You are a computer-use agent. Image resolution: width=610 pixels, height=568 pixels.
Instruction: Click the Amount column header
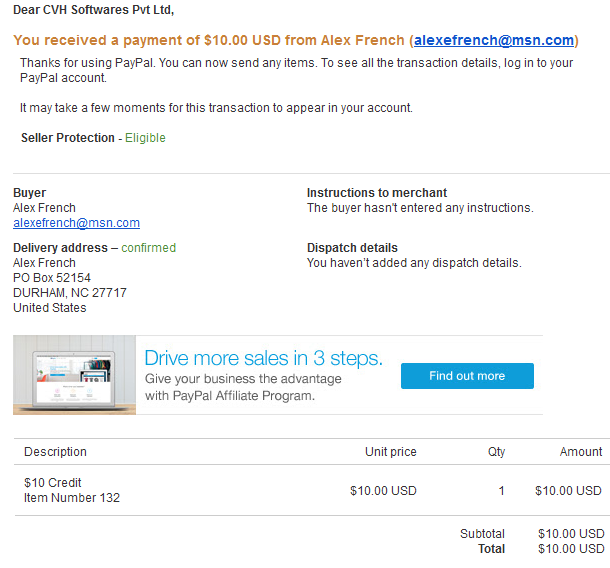click(x=581, y=452)
